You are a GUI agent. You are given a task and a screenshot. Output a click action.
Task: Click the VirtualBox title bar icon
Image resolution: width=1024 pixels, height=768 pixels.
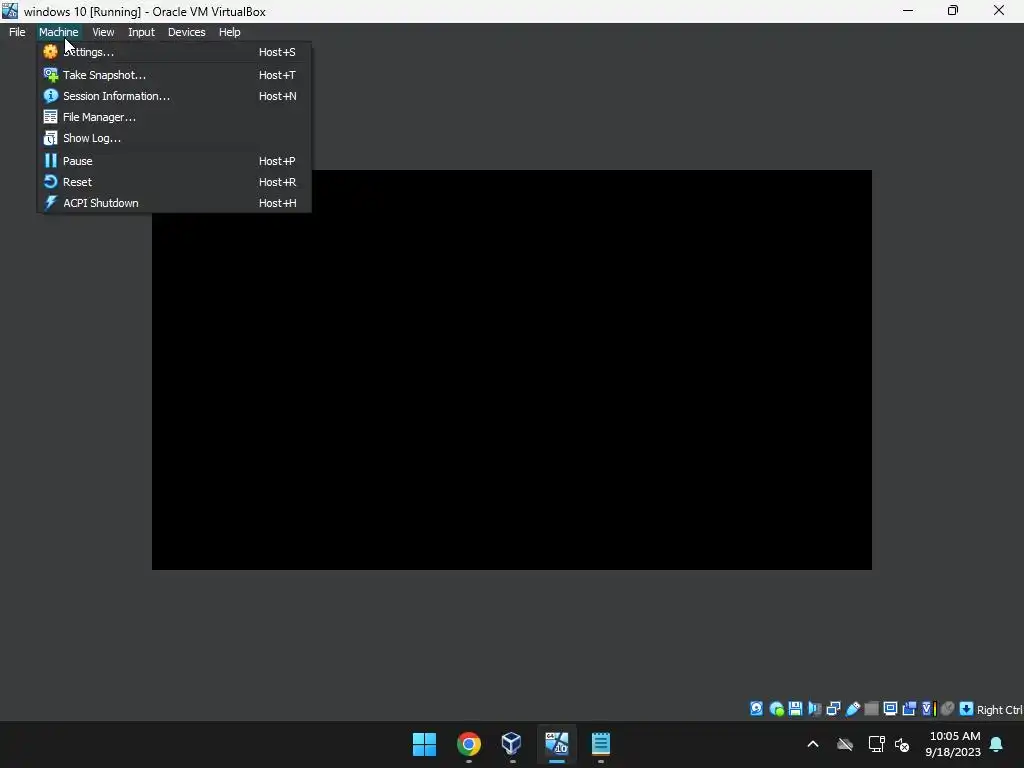pos(10,11)
